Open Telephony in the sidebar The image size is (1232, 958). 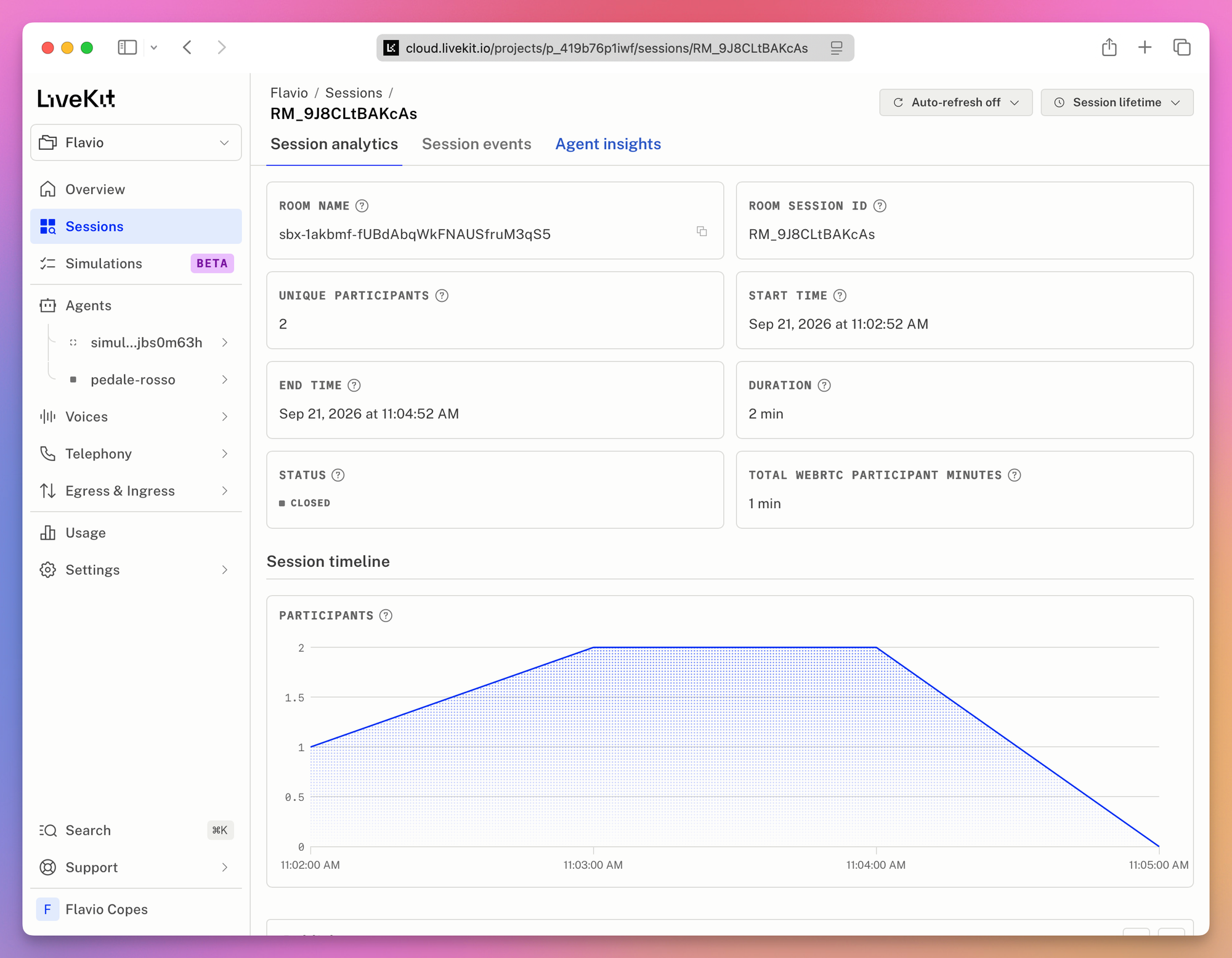pyautogui.click(x=136, y=453)
